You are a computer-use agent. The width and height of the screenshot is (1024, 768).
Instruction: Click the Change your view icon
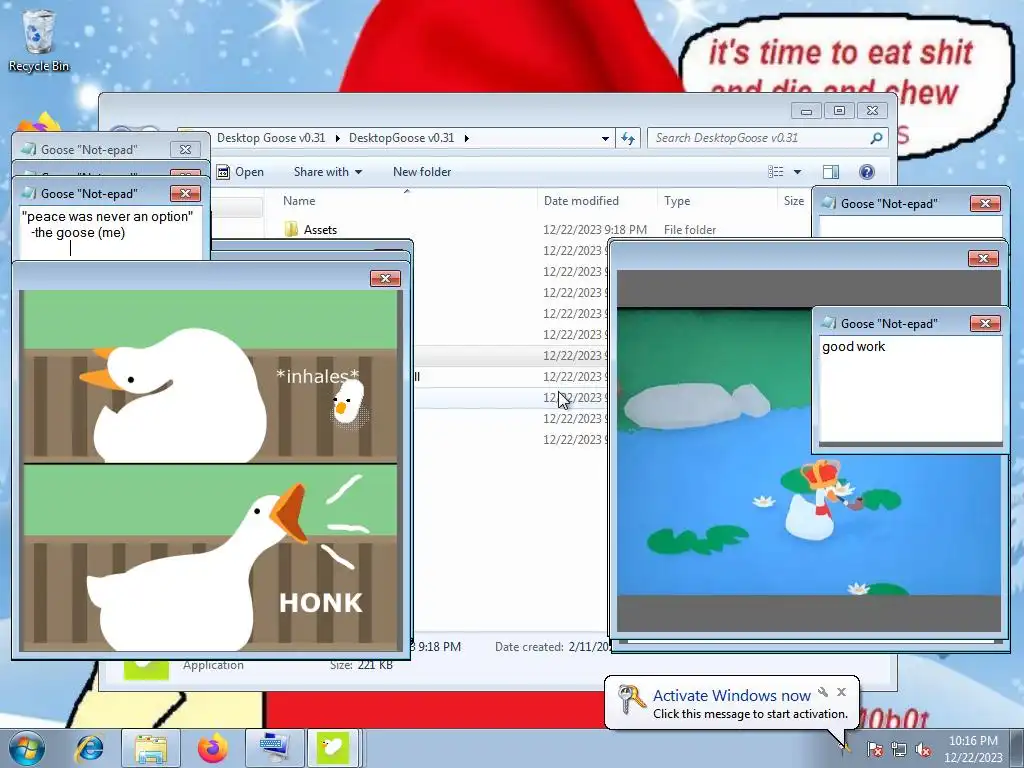[776, 172]
